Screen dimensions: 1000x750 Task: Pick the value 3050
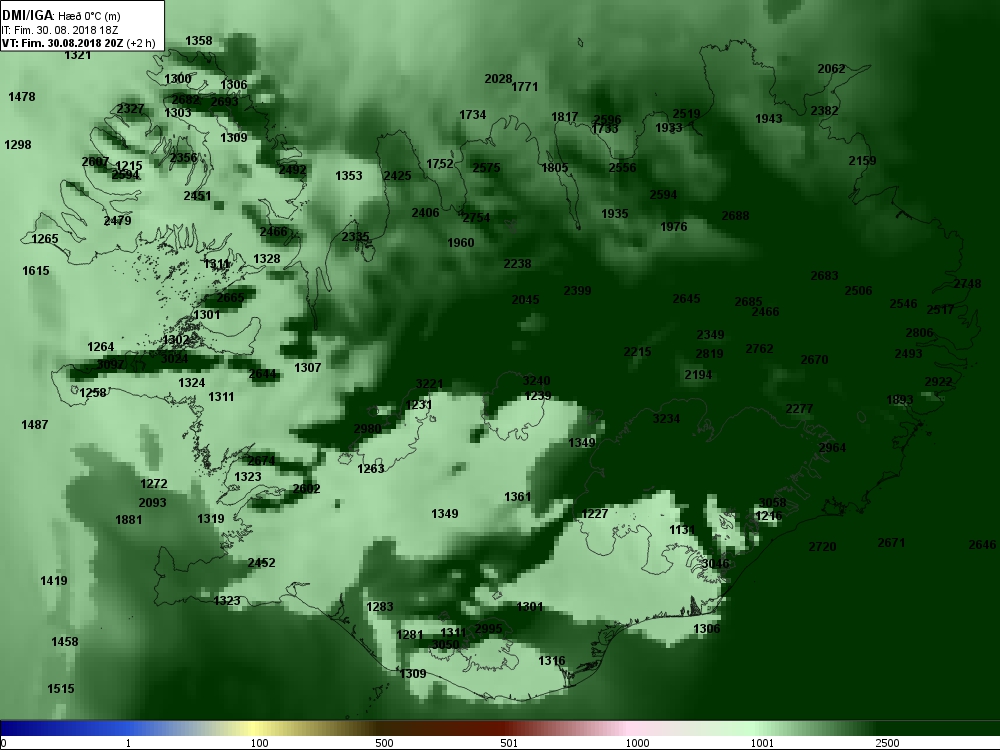click(445, 645)
